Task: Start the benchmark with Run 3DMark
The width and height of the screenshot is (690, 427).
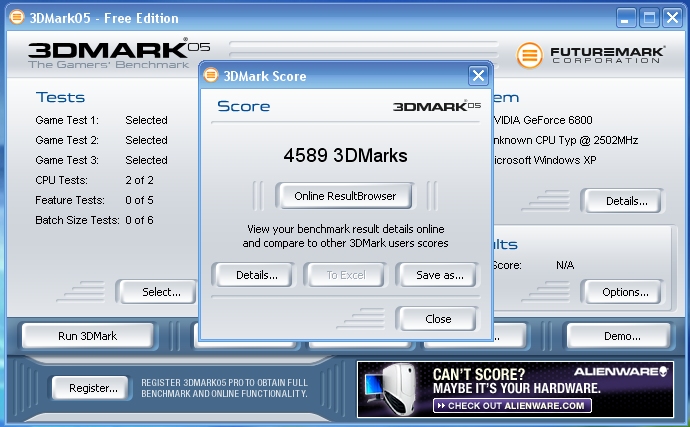Action: pos(88,336)
